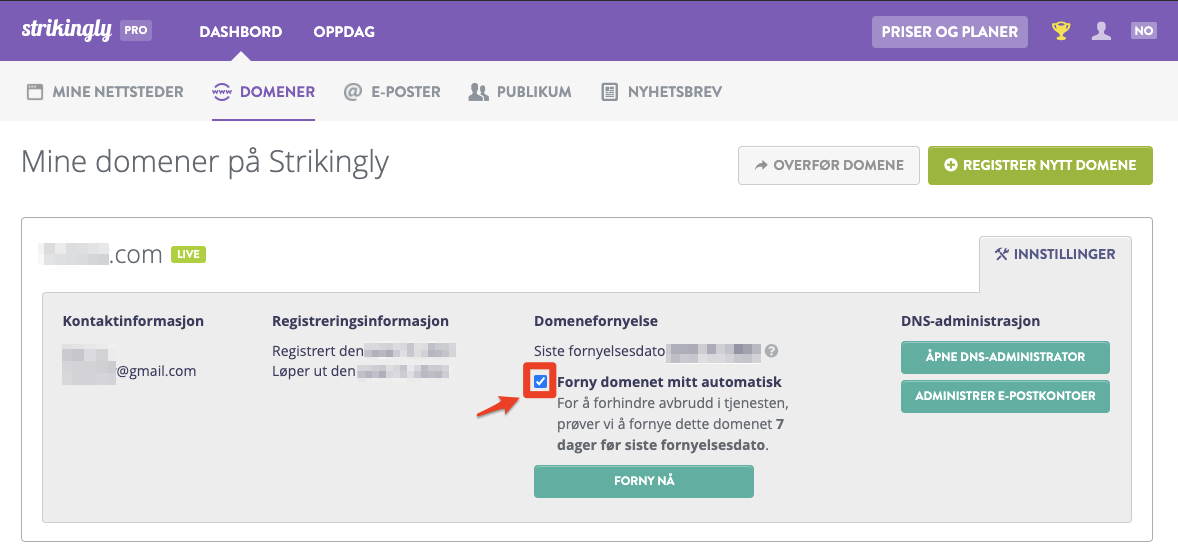Click the help question mark beside fornyelsesdato
The image size is (1178, 553).
point(771,351)
